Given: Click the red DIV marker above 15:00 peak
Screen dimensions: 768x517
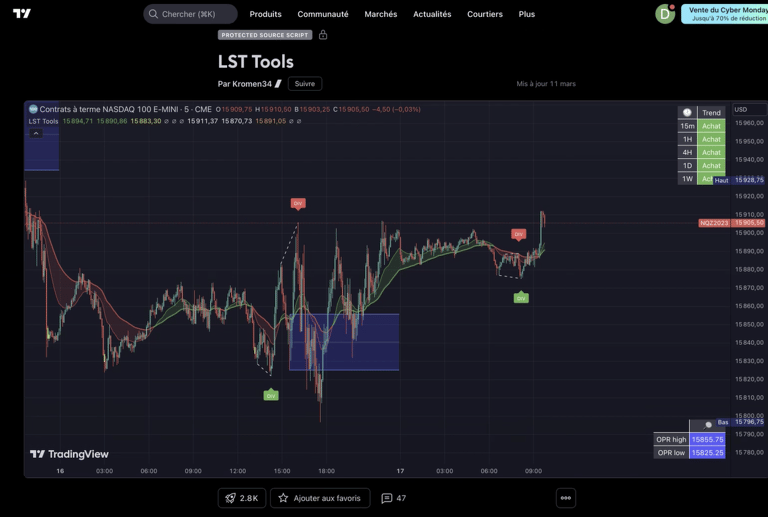Looking at the screenshot, I should coord(298,204).
